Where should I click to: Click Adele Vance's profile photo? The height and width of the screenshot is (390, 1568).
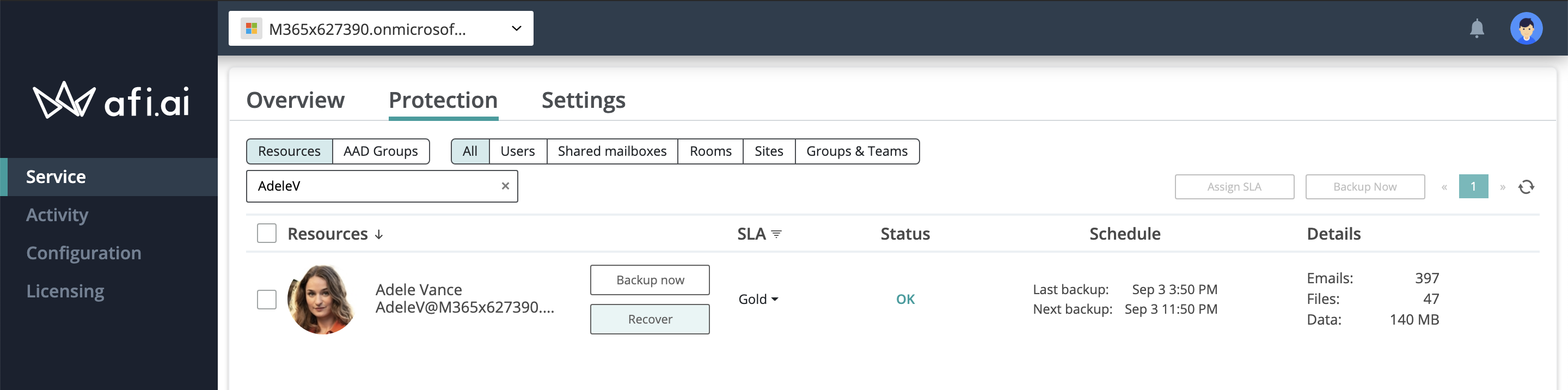pos(321,299)
